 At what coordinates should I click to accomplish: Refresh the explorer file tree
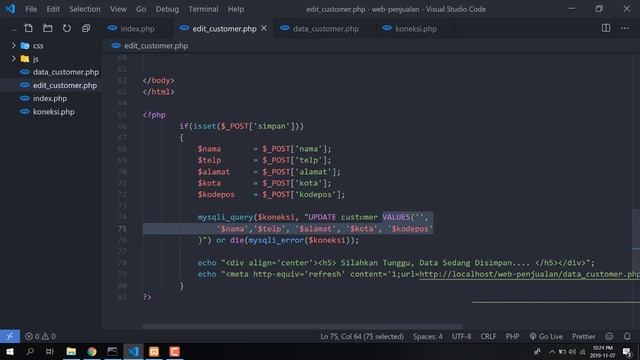coord(67,28)
